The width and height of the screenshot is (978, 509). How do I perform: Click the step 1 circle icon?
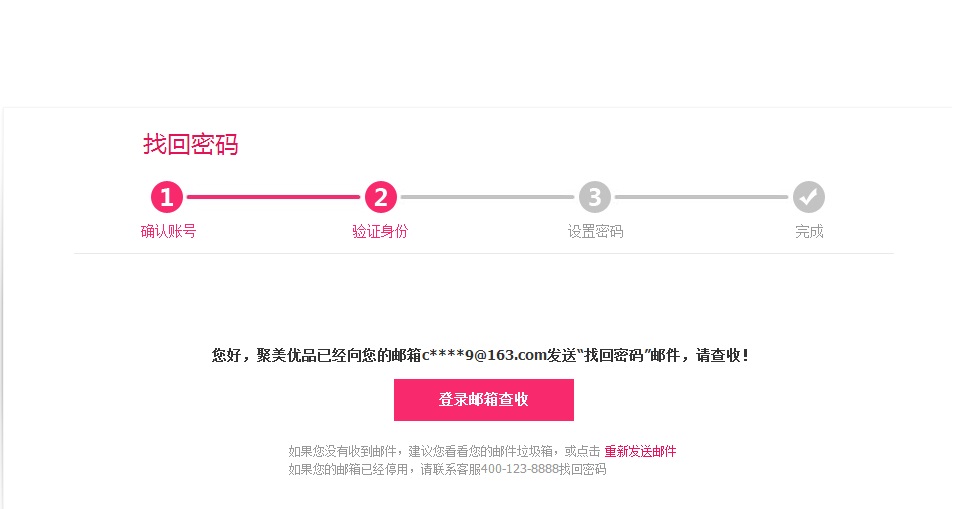click(x=167, y=197)
